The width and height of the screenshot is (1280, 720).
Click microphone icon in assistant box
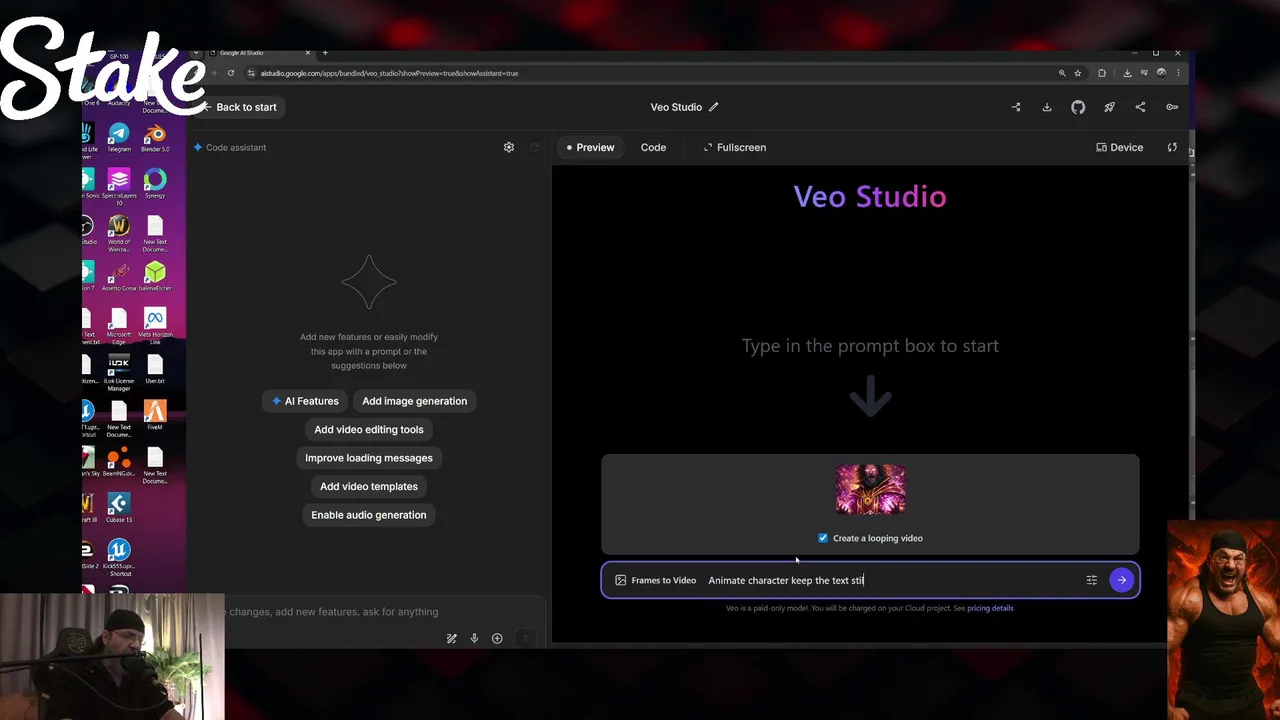click(474, 638)
